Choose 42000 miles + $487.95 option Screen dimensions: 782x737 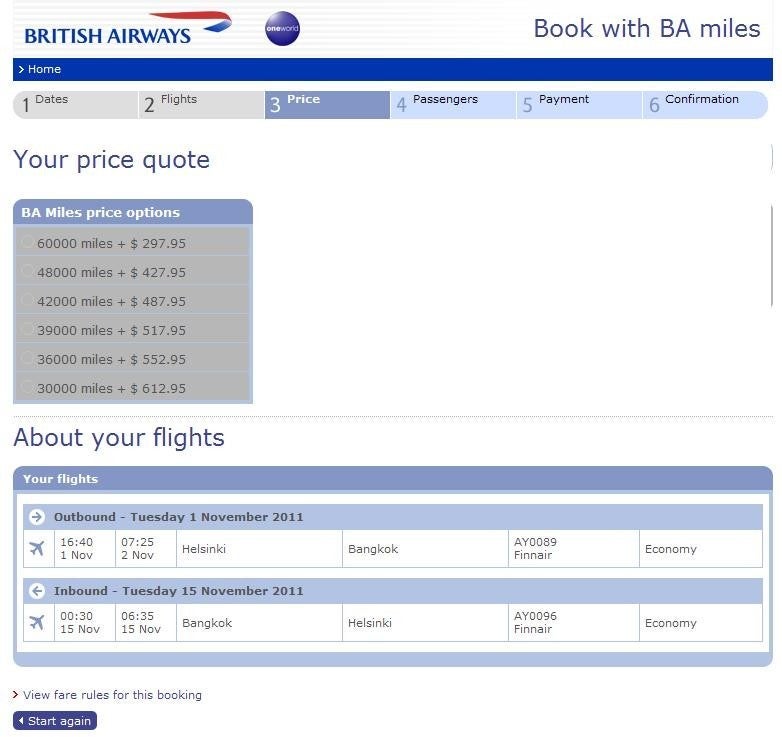pyautogui.click(x=28, y=301)
